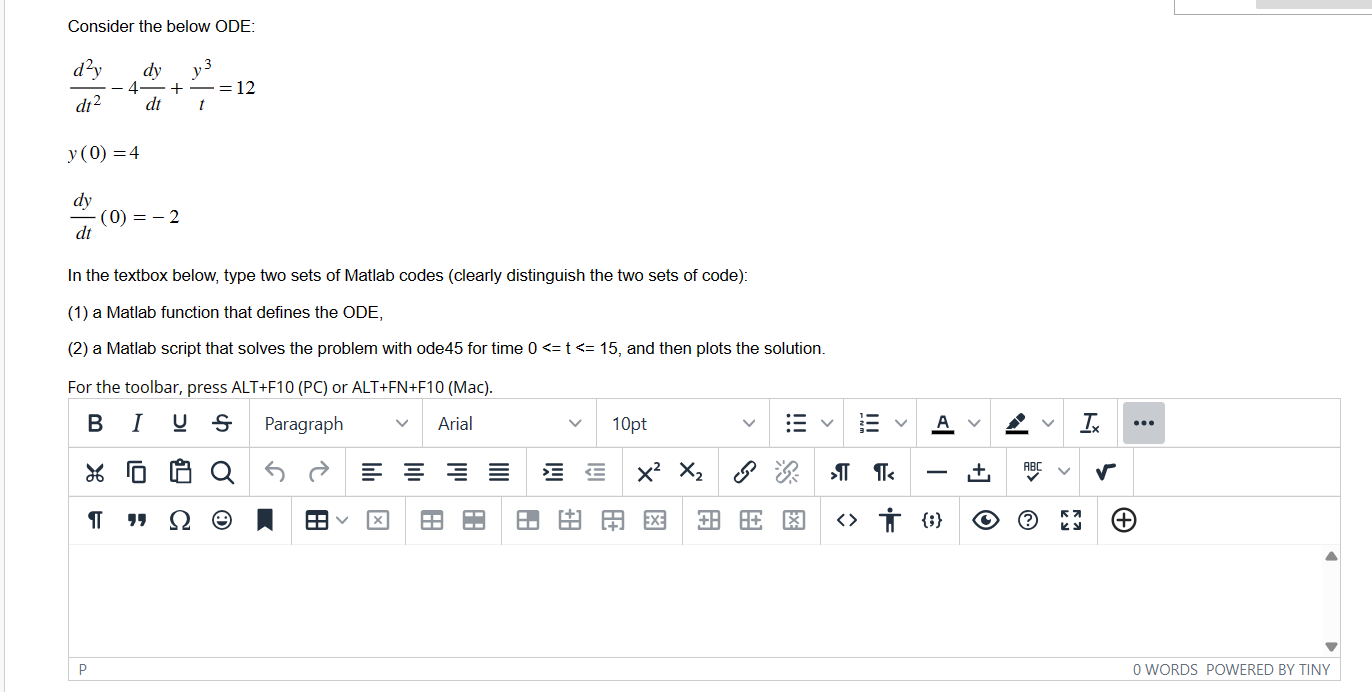Viewport: 1372px width, 692px height.
Task: Center align the text
Action: pyautogui.click(x=415, y=472)
